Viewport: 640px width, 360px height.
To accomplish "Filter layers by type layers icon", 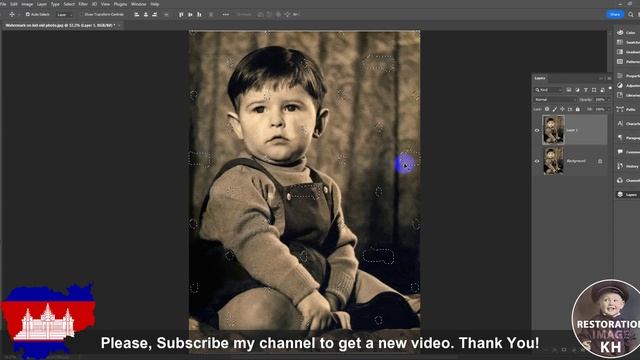I will click(x=586, y=90).
